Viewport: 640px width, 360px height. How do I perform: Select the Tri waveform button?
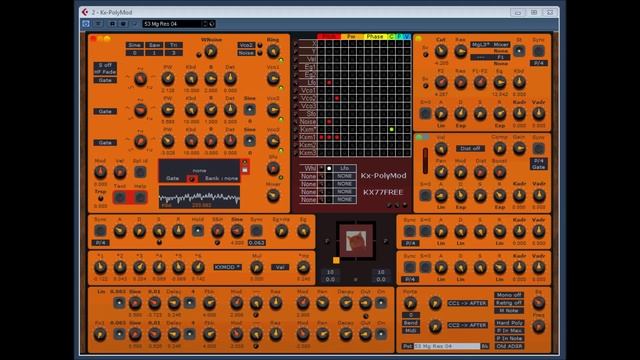coord(174,45)
